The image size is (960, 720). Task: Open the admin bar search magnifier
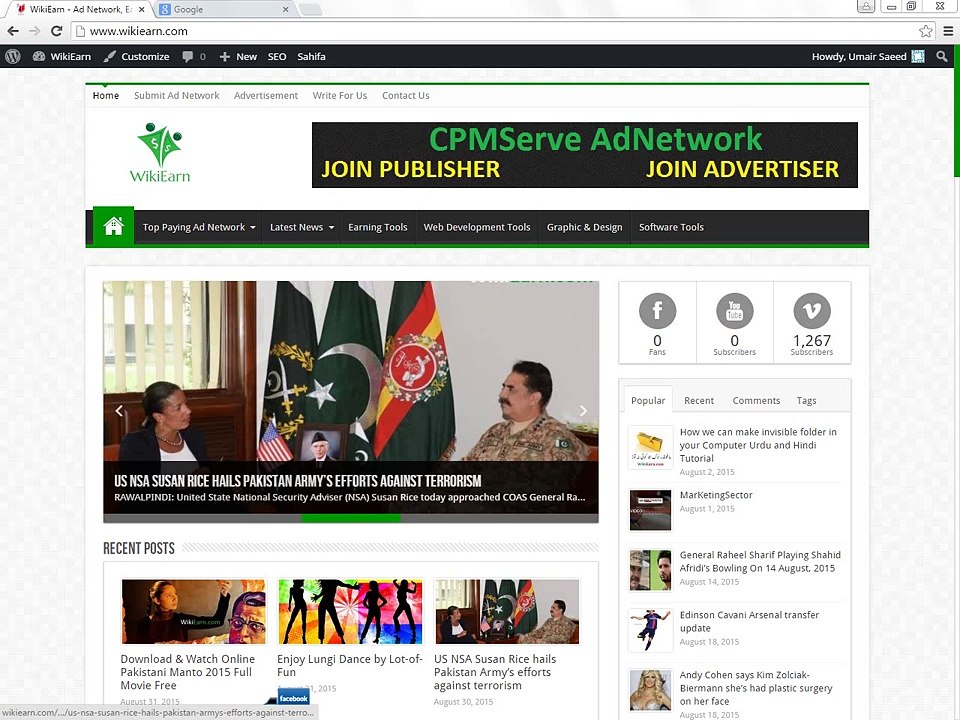942,56
